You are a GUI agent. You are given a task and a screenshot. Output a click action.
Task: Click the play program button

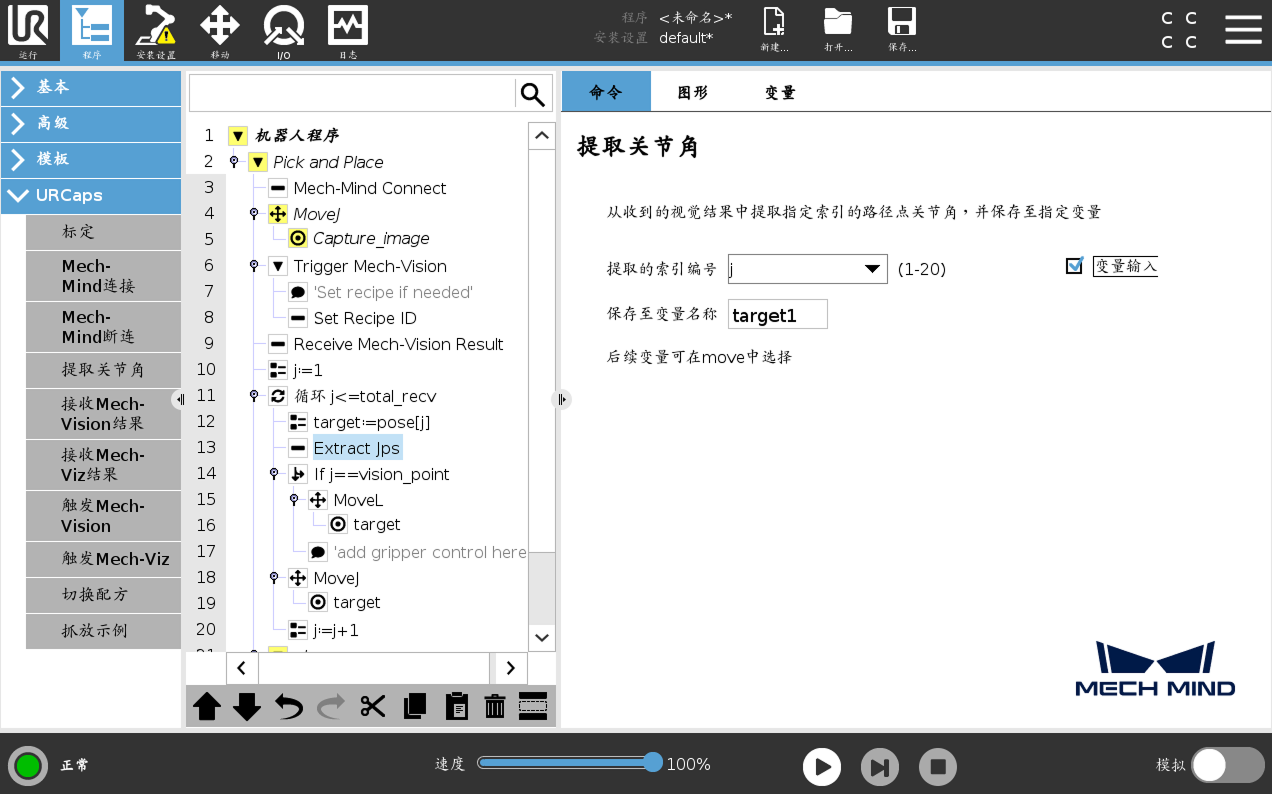[822, 767]
